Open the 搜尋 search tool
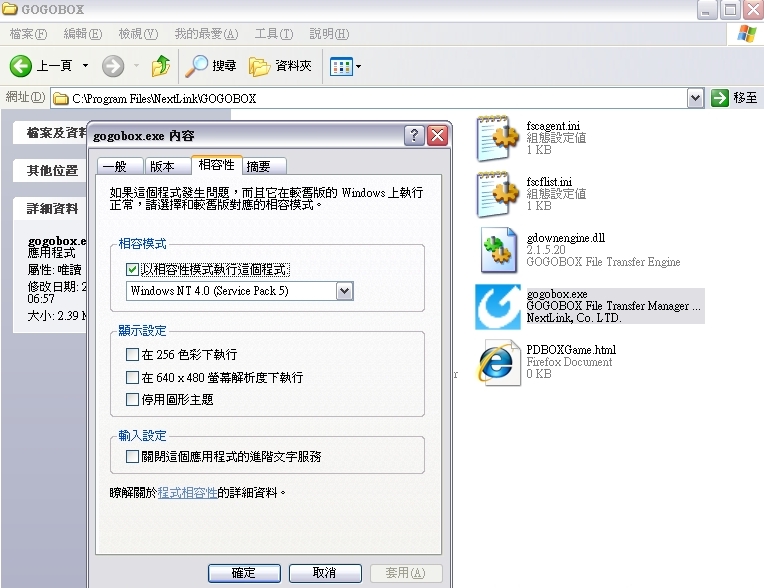The image size is (764, 588). pos(210,66)
